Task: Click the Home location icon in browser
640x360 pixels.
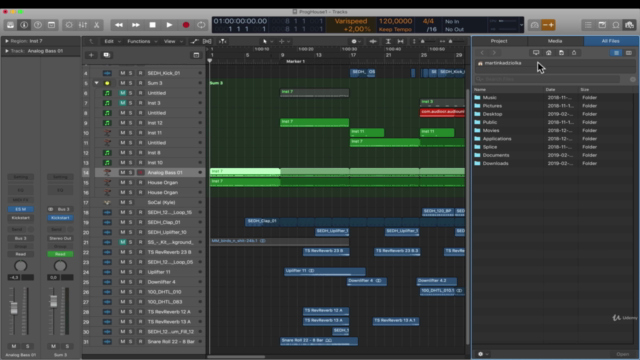Action: click(x=549, y=53)
